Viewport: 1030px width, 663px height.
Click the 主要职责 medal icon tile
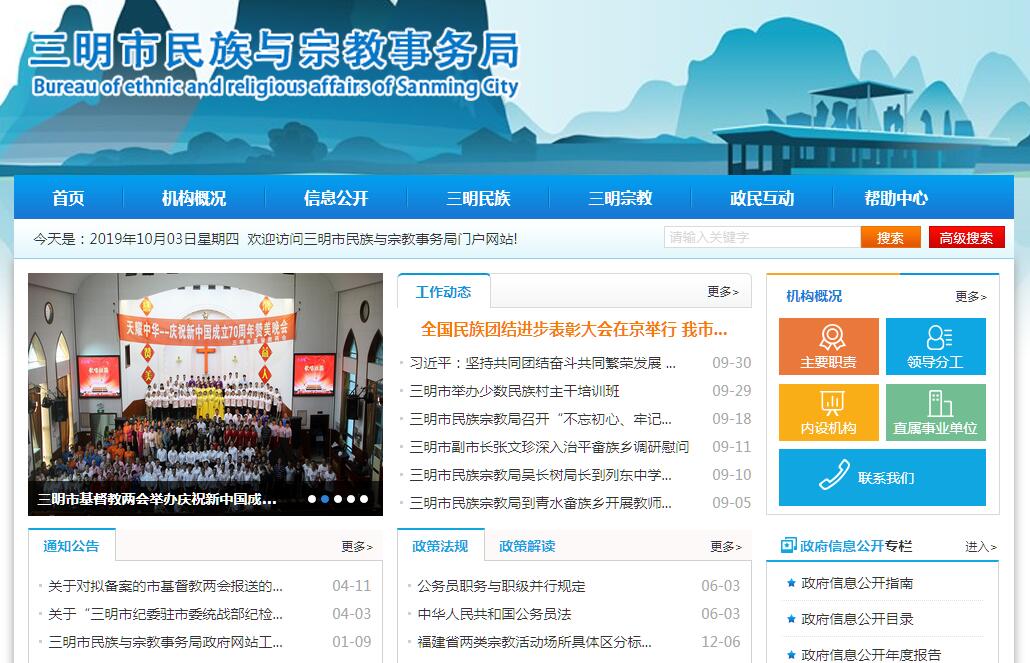(828, 346)
